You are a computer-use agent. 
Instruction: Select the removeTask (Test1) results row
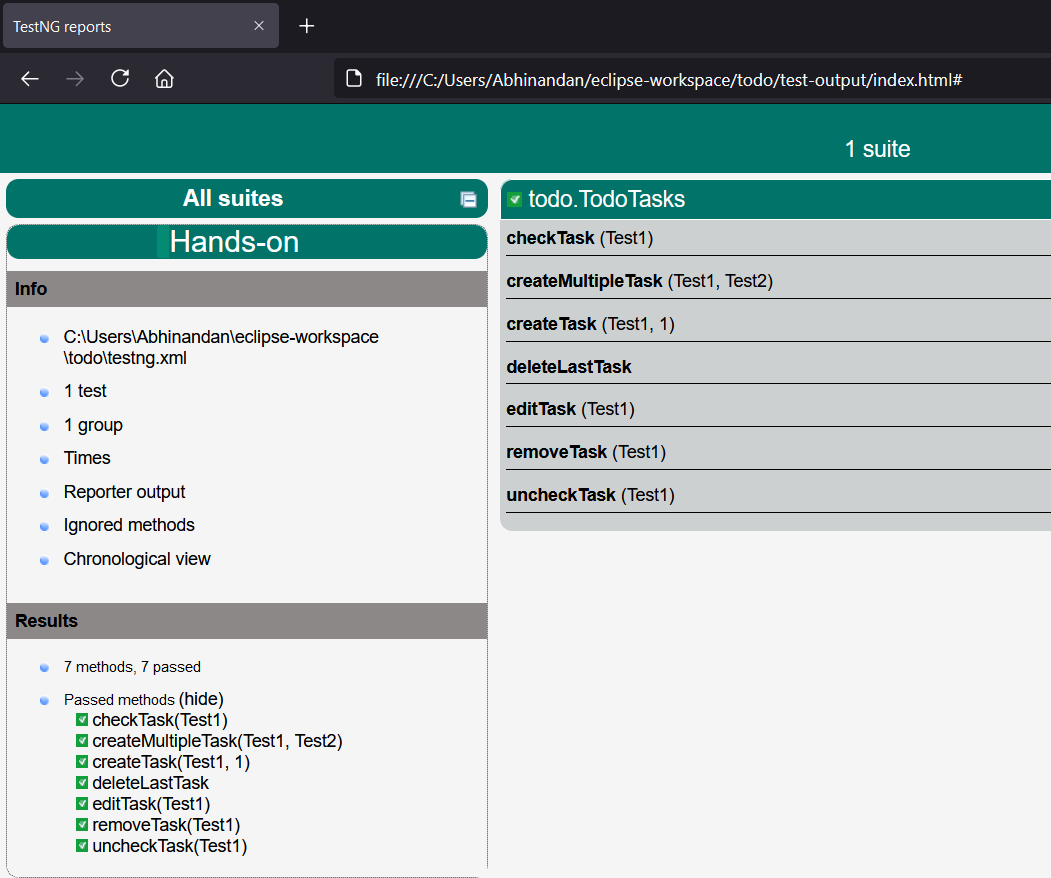pyautogui.click(x=778, y=452)
